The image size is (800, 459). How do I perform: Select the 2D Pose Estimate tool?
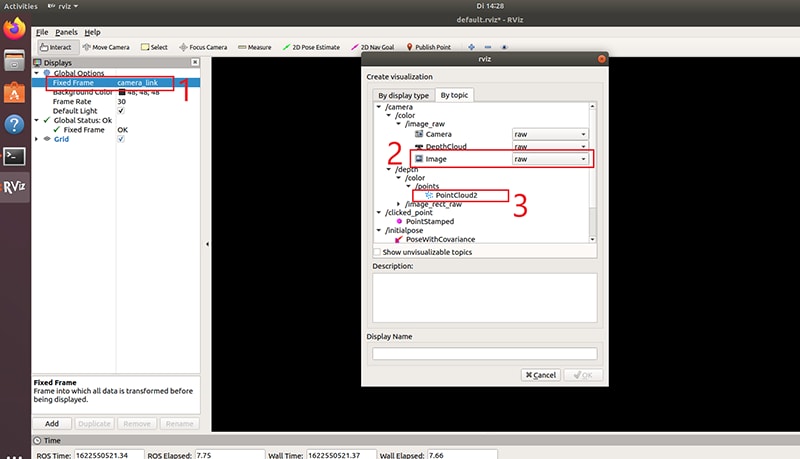click(x=314, y=47)
